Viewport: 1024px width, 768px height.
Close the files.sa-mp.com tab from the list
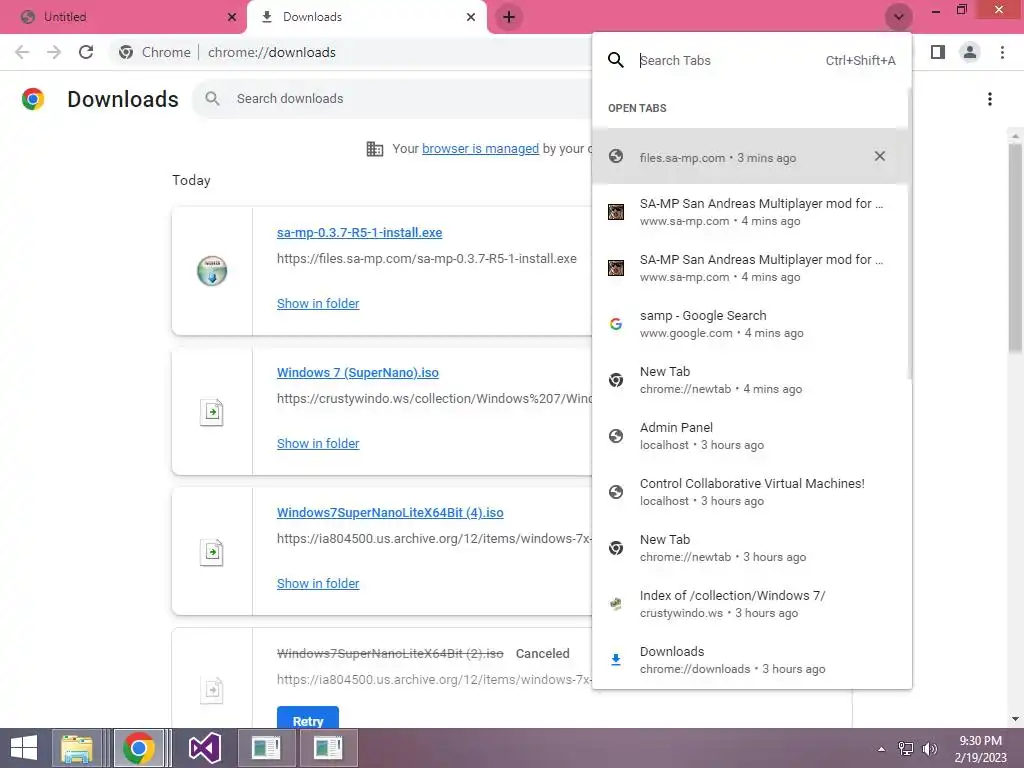[x=880, y=156]
